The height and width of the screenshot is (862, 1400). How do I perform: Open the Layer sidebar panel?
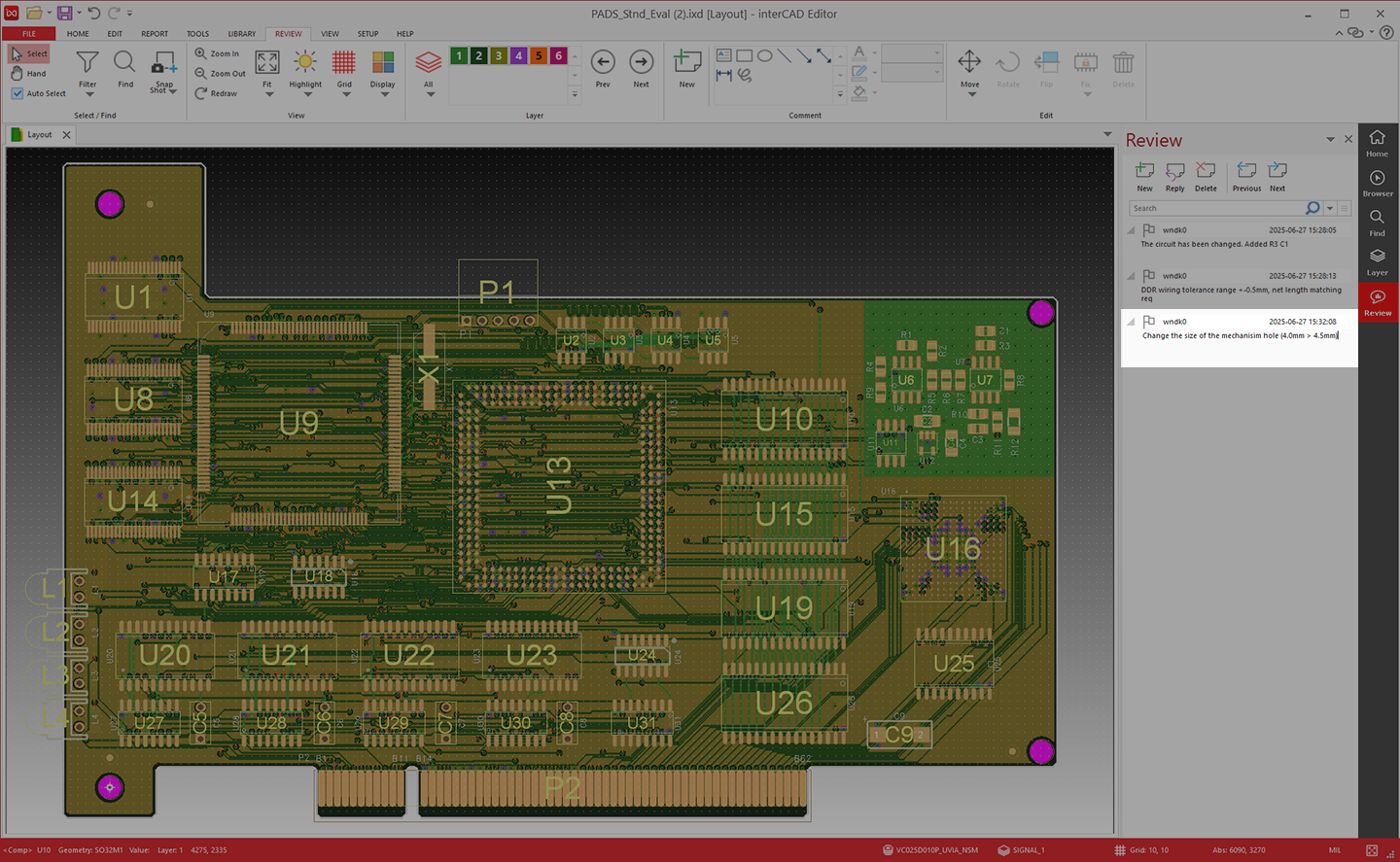[1378, 262]
